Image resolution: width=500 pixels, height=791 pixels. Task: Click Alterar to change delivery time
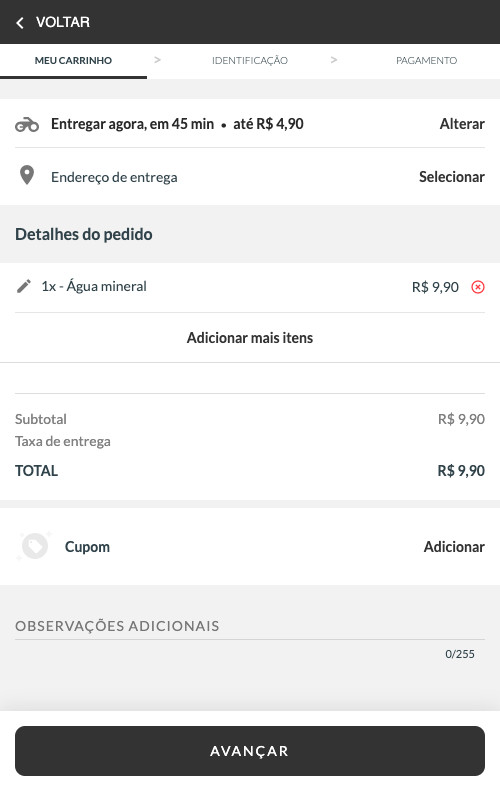pyautogui.click(x=462, y=124)
